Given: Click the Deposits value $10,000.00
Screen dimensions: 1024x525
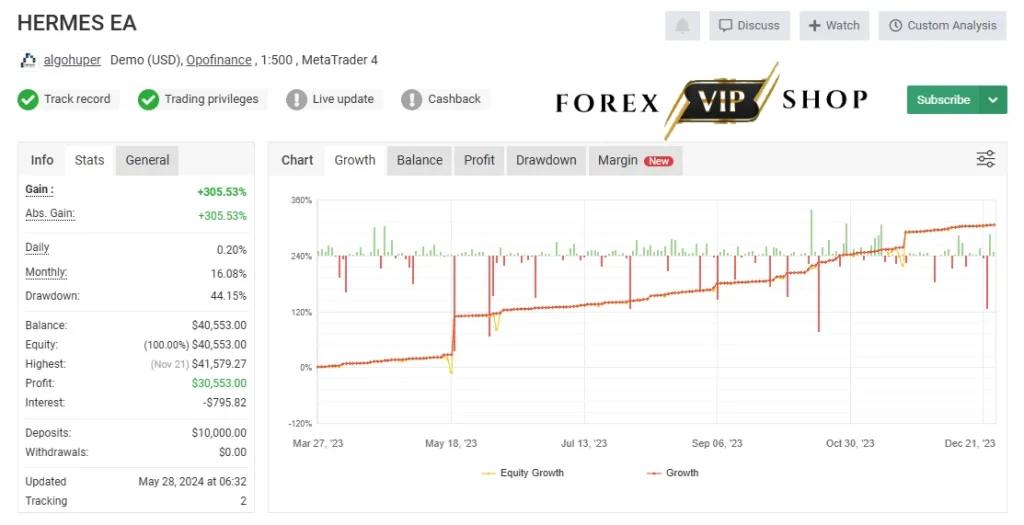Looking at the screenshot, I should (x=219, y=433).
